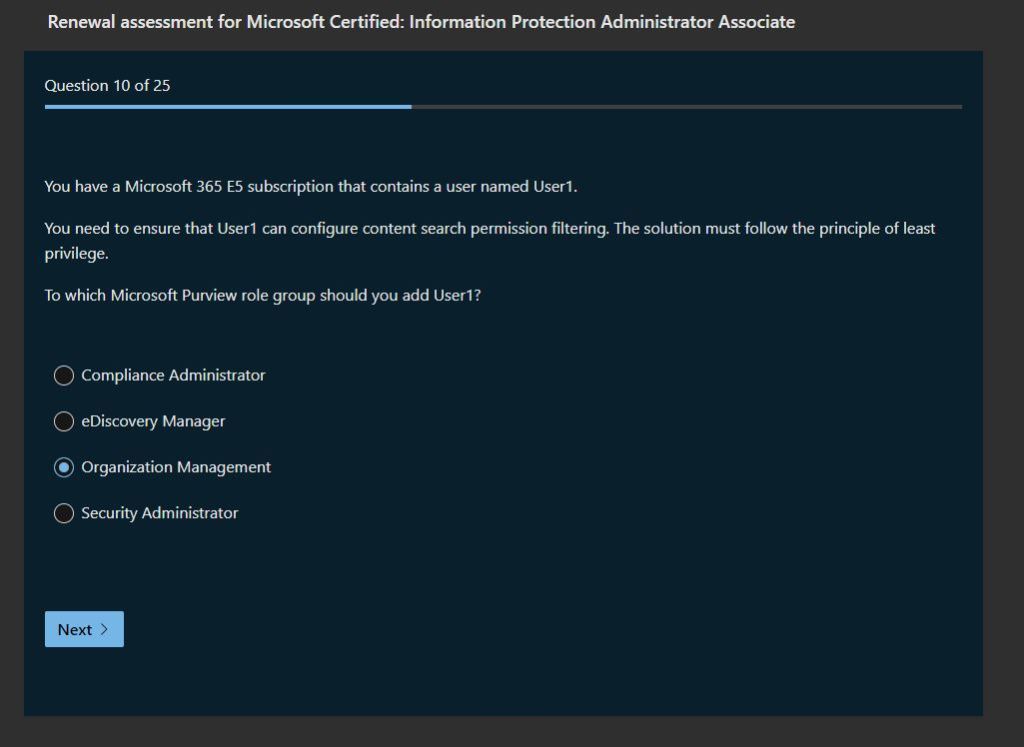Click the Next button

click(84, 629)
